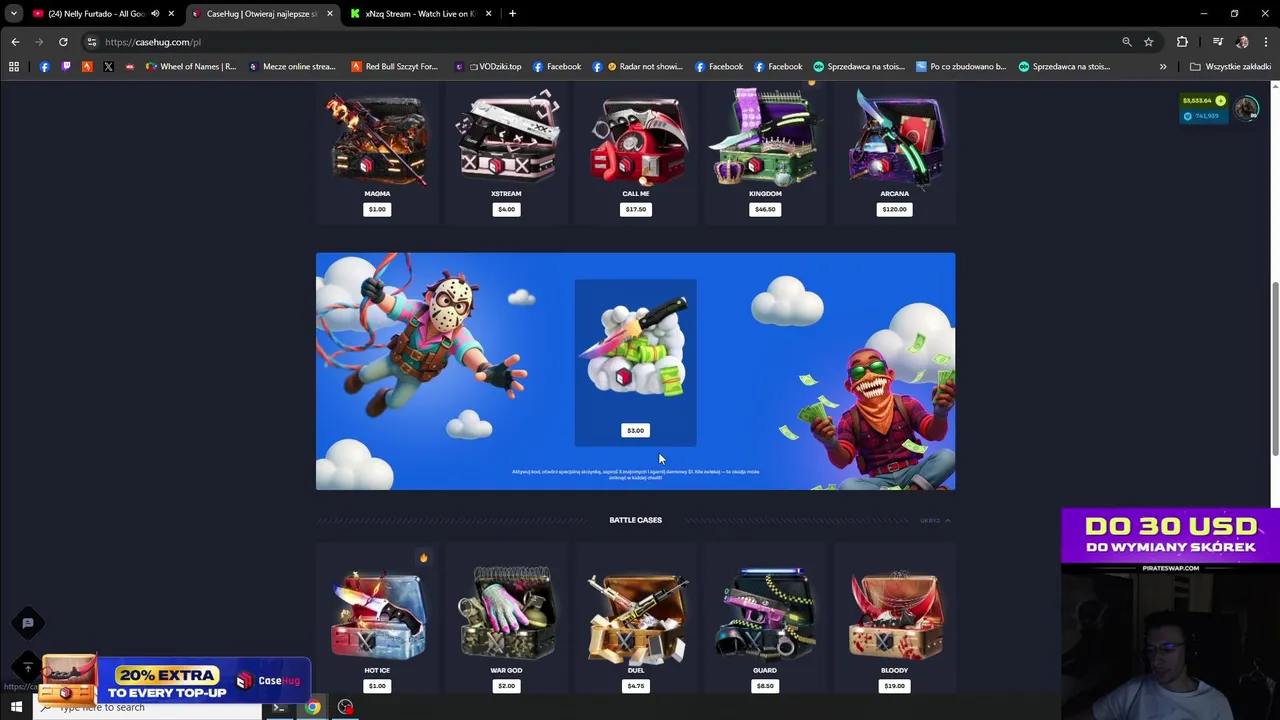The image size is (1280, 720).
Task: Open the XSTREAM case thumbnail
Action: (507, 138)
